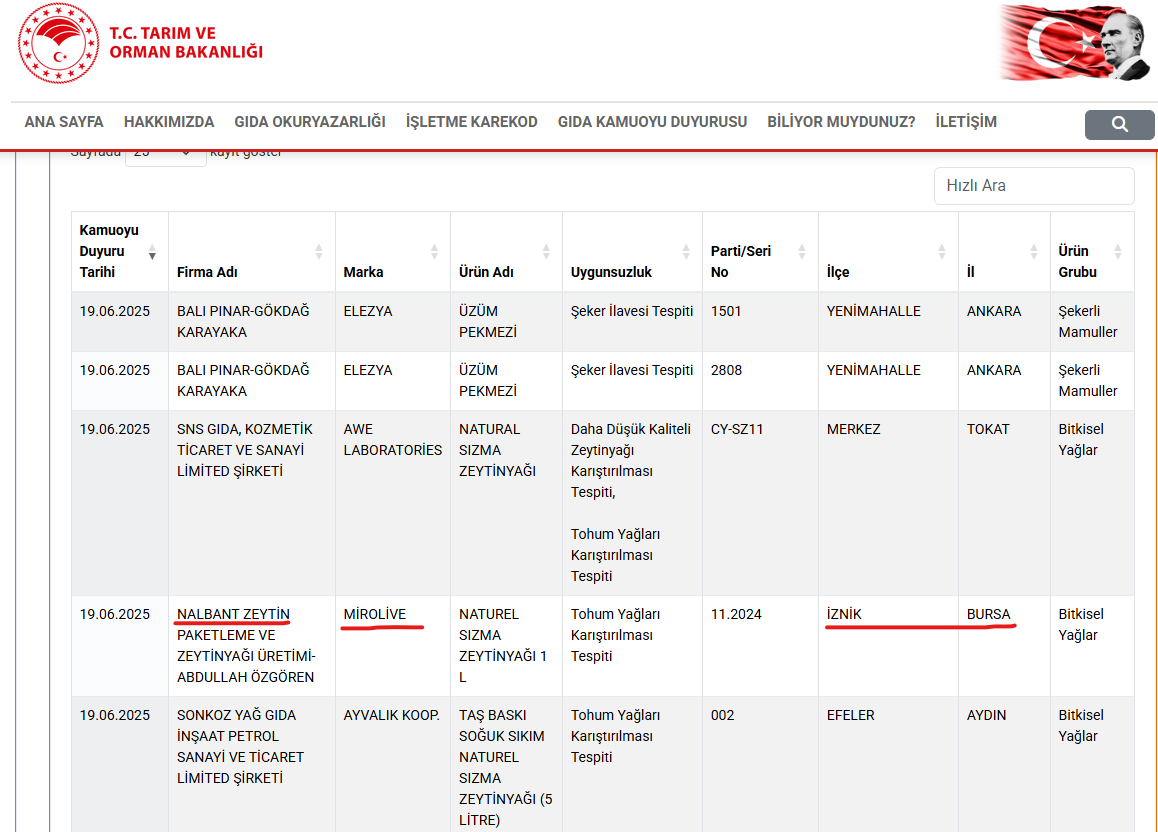
Task: Open the BİLİYOR MUYDUNUZ? page
Action: 841,122
